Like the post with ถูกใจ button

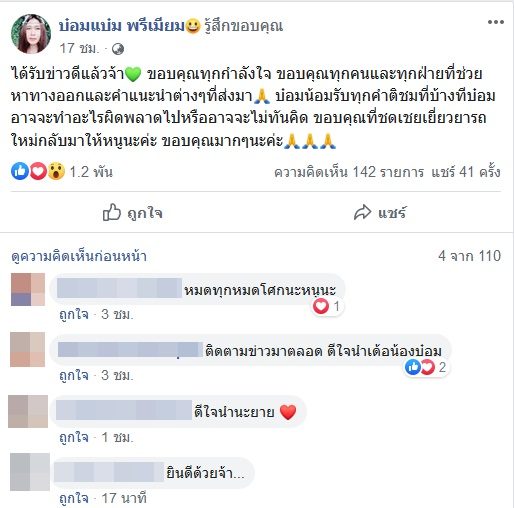[x=132, y=212]
